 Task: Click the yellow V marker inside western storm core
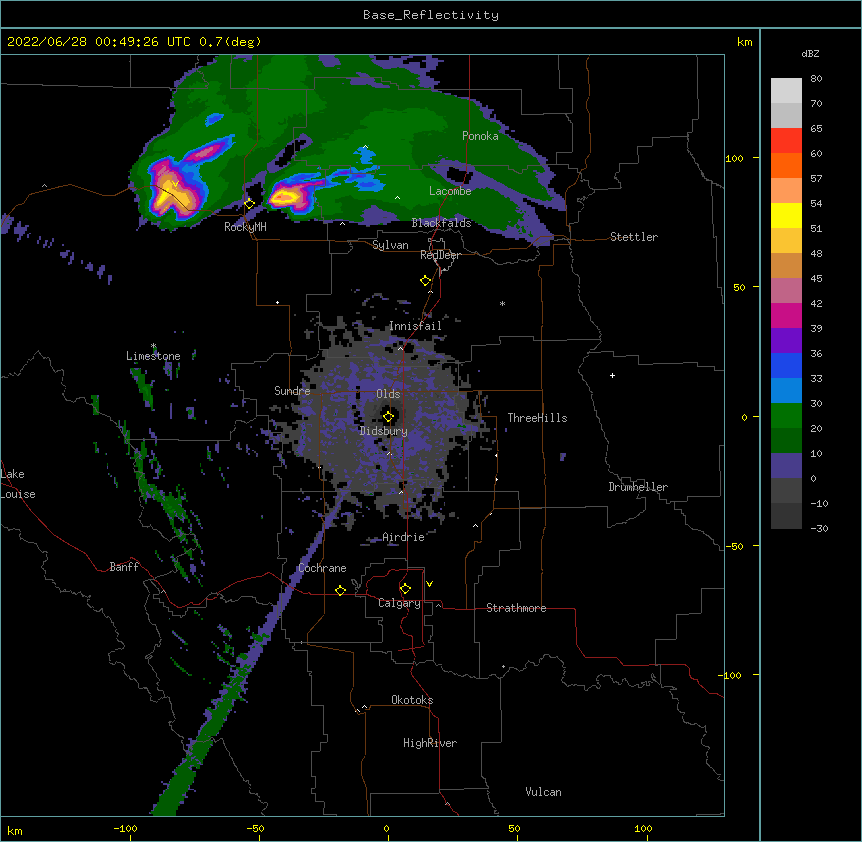click(175, 183)
